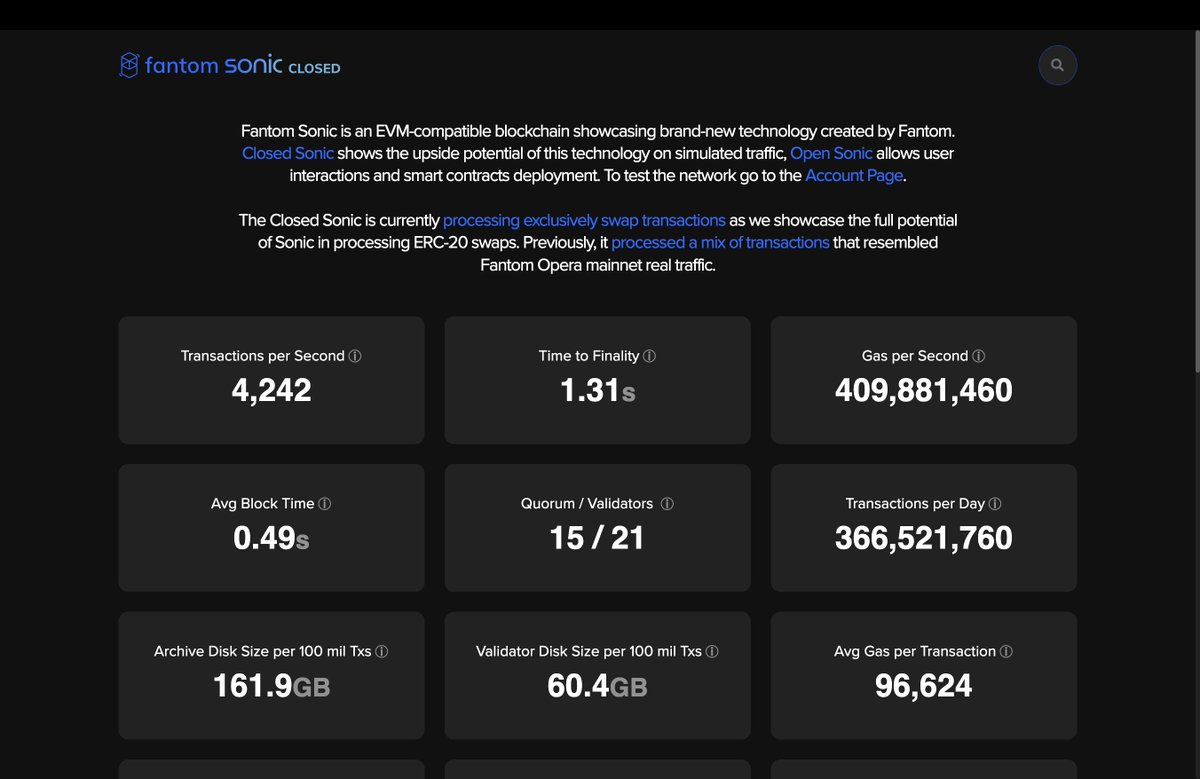
Task: Click the Transactions per Day label
Action: click(x=915, y=504)
